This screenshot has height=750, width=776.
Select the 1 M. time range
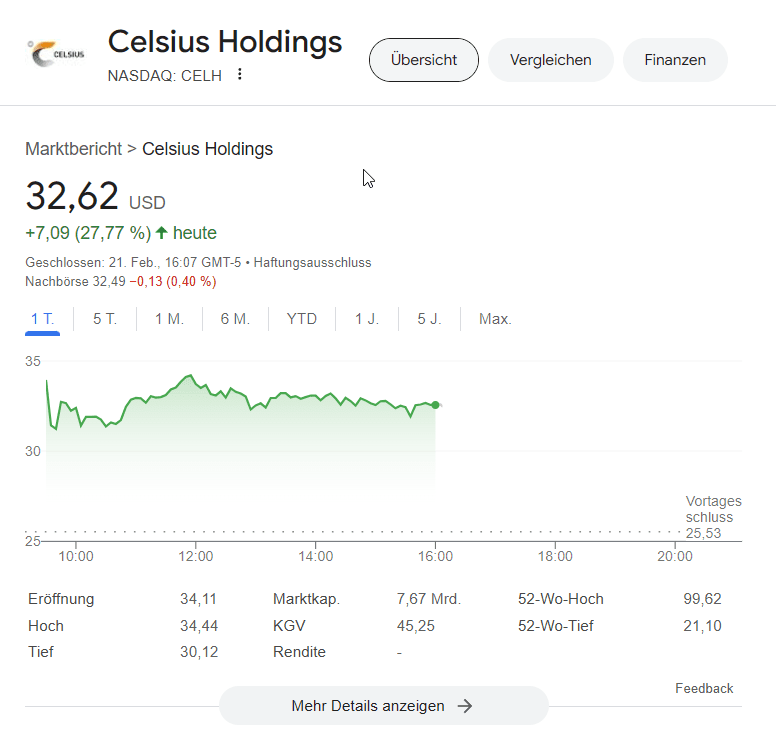pos(169,319)
